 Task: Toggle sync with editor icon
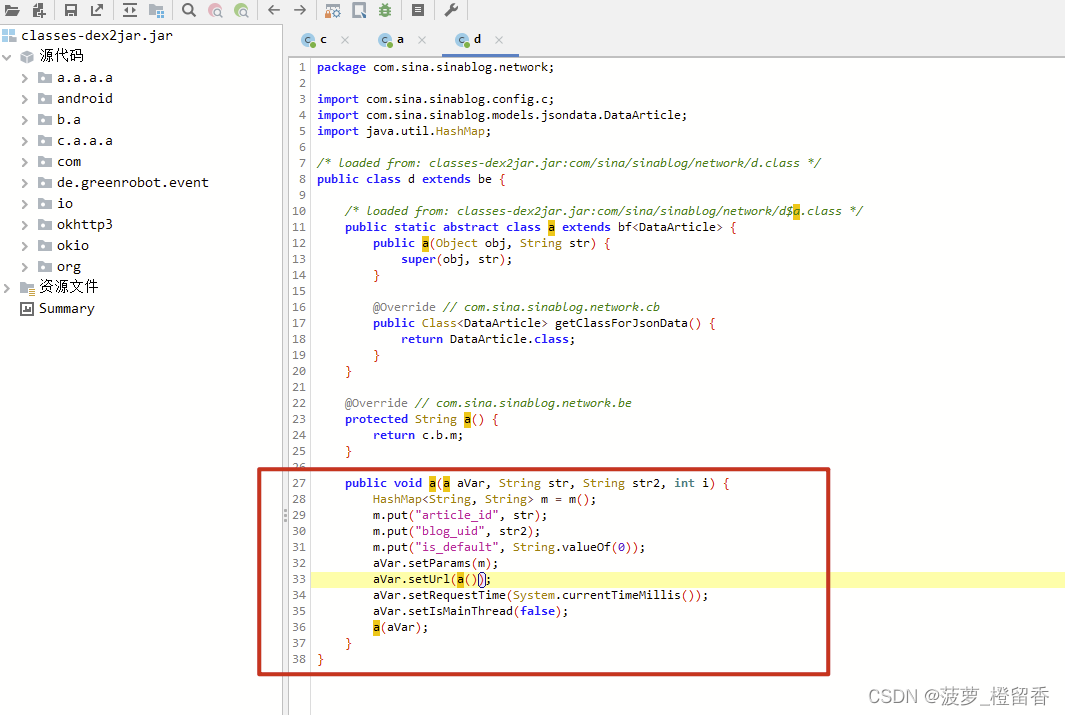[x=130, y=10]
